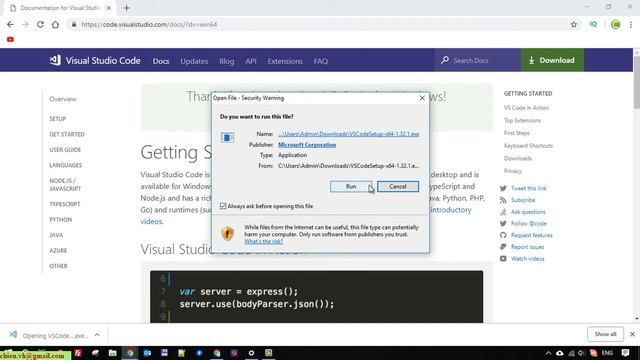Click the volume tray icon
Screen dimensions: 640x360
[581, 353]
